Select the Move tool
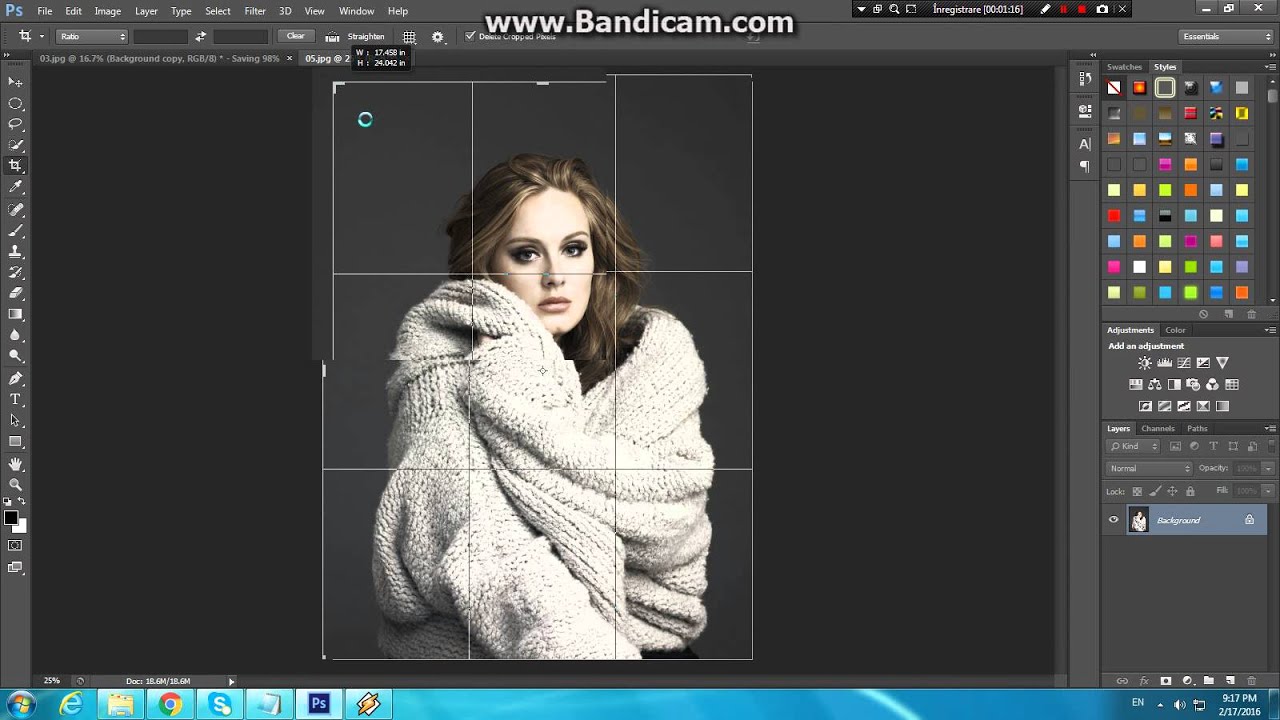This screenshot has width=1280, height=720. (15, 82)
